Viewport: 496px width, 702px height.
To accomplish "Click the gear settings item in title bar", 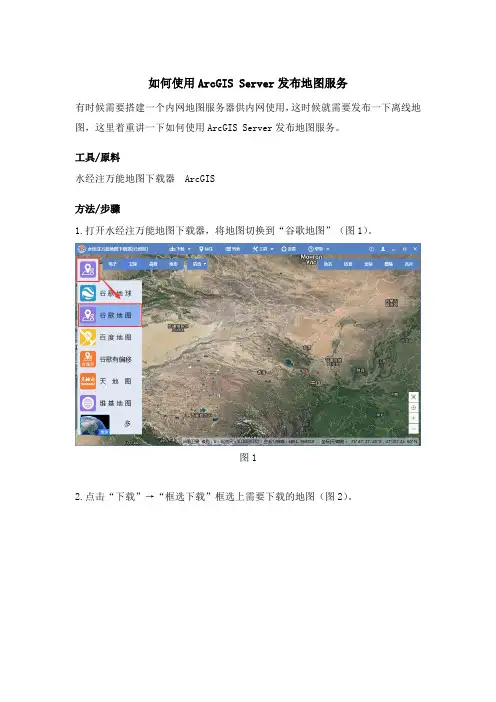I will [288, 249].
